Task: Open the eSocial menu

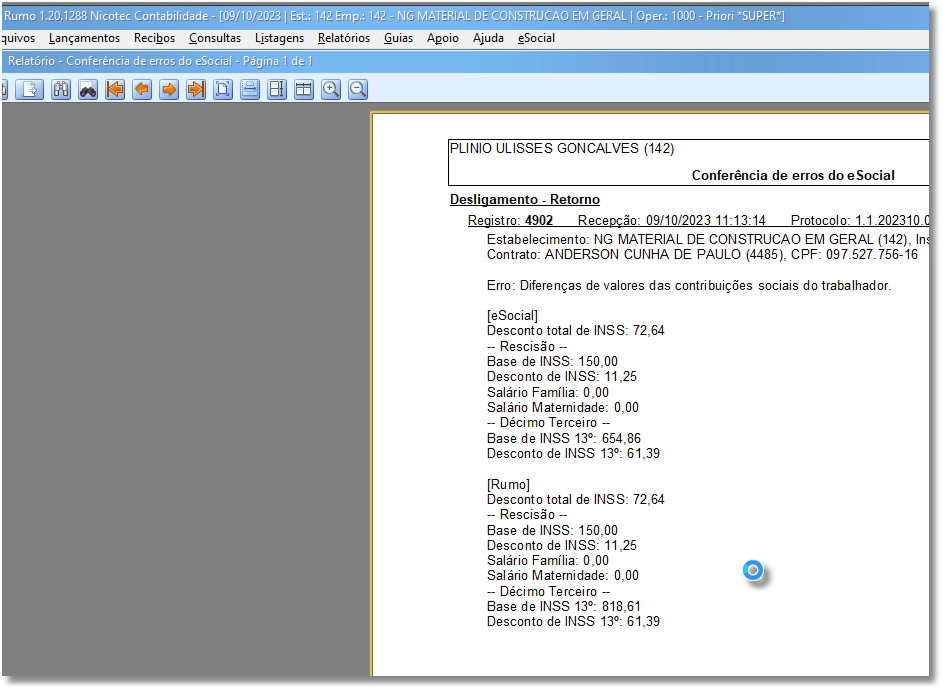Action: (536, 38)
